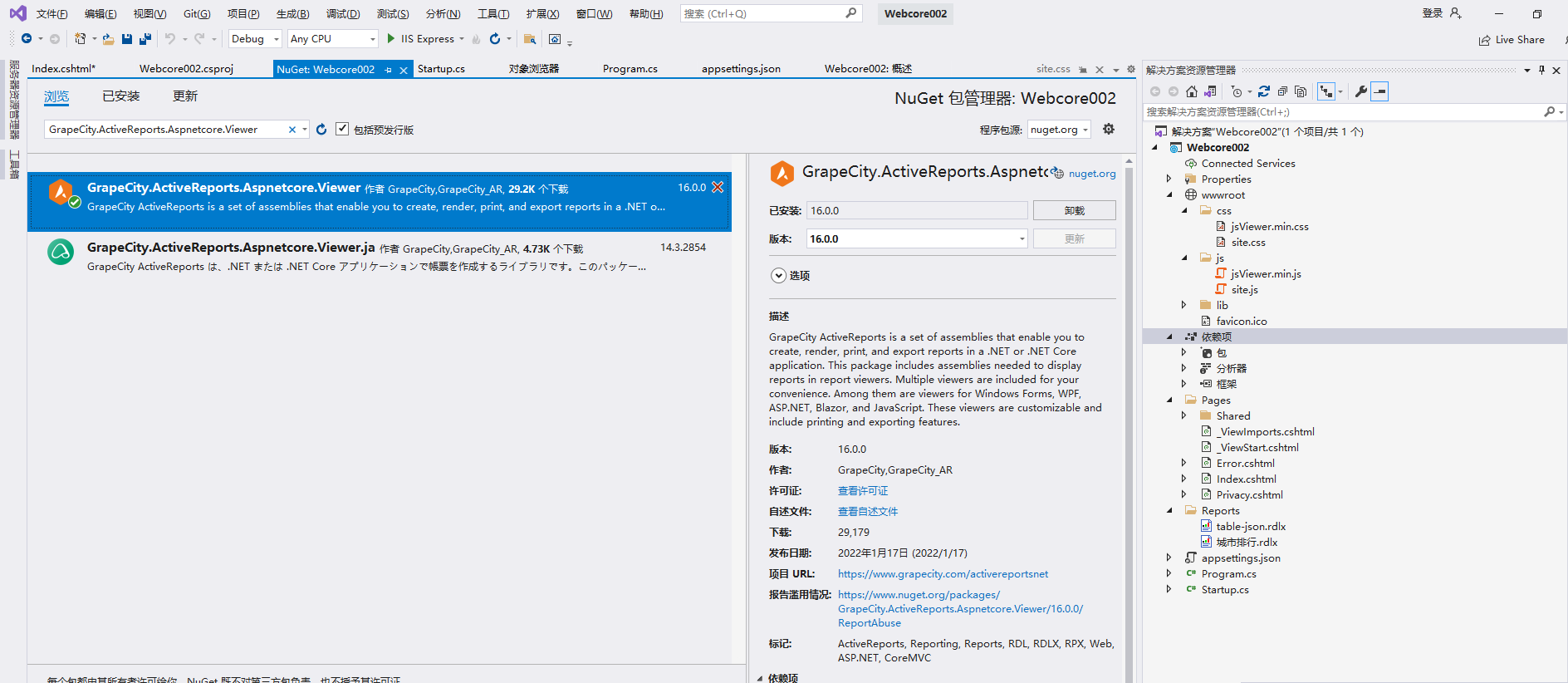Viewport: 1568px width, 683px height.
Task: Open the IIS Express launch dropdown arrow
Action: (x=462, y=39)
